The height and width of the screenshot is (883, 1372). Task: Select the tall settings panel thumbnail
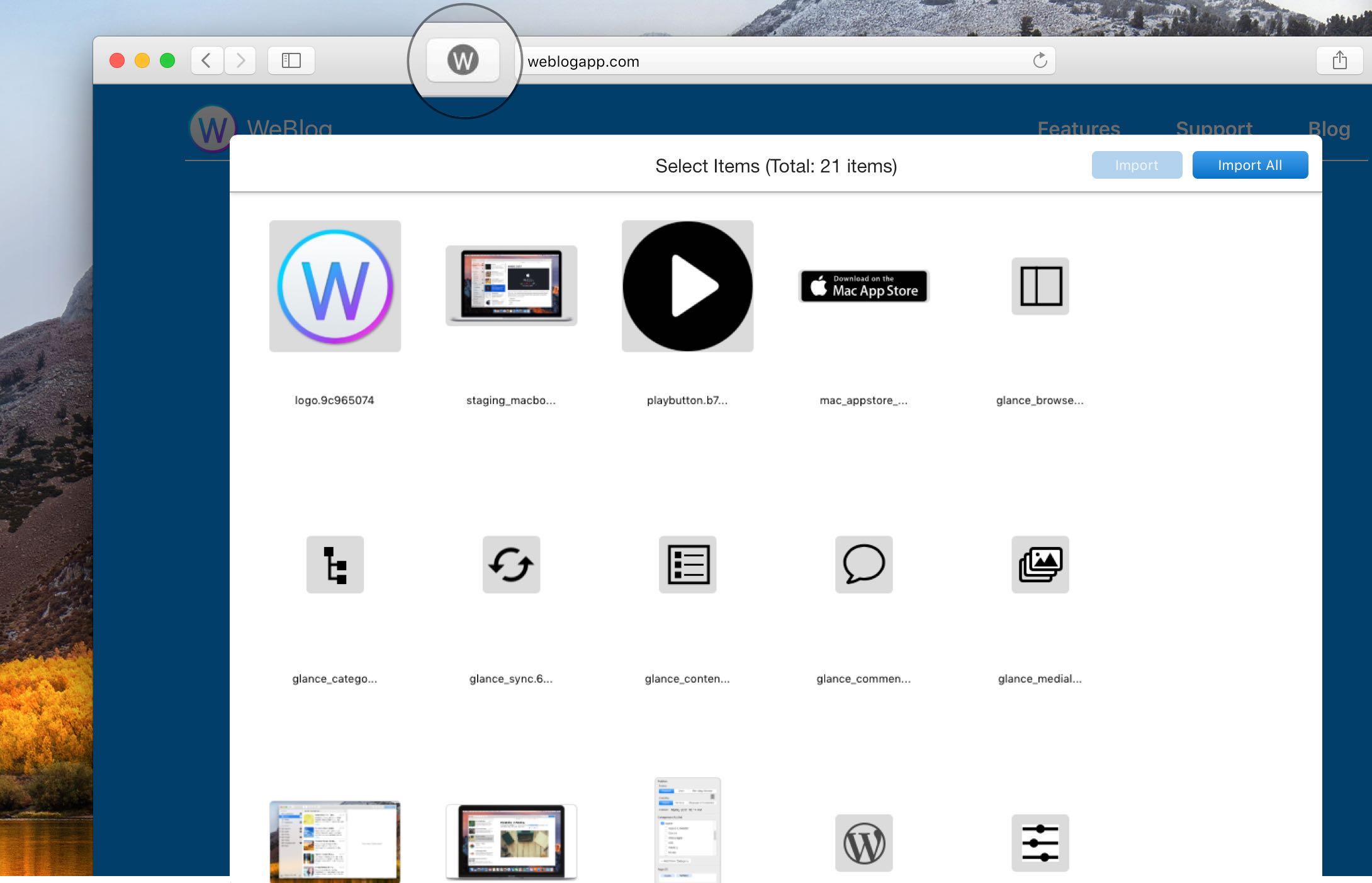[687, 830]
